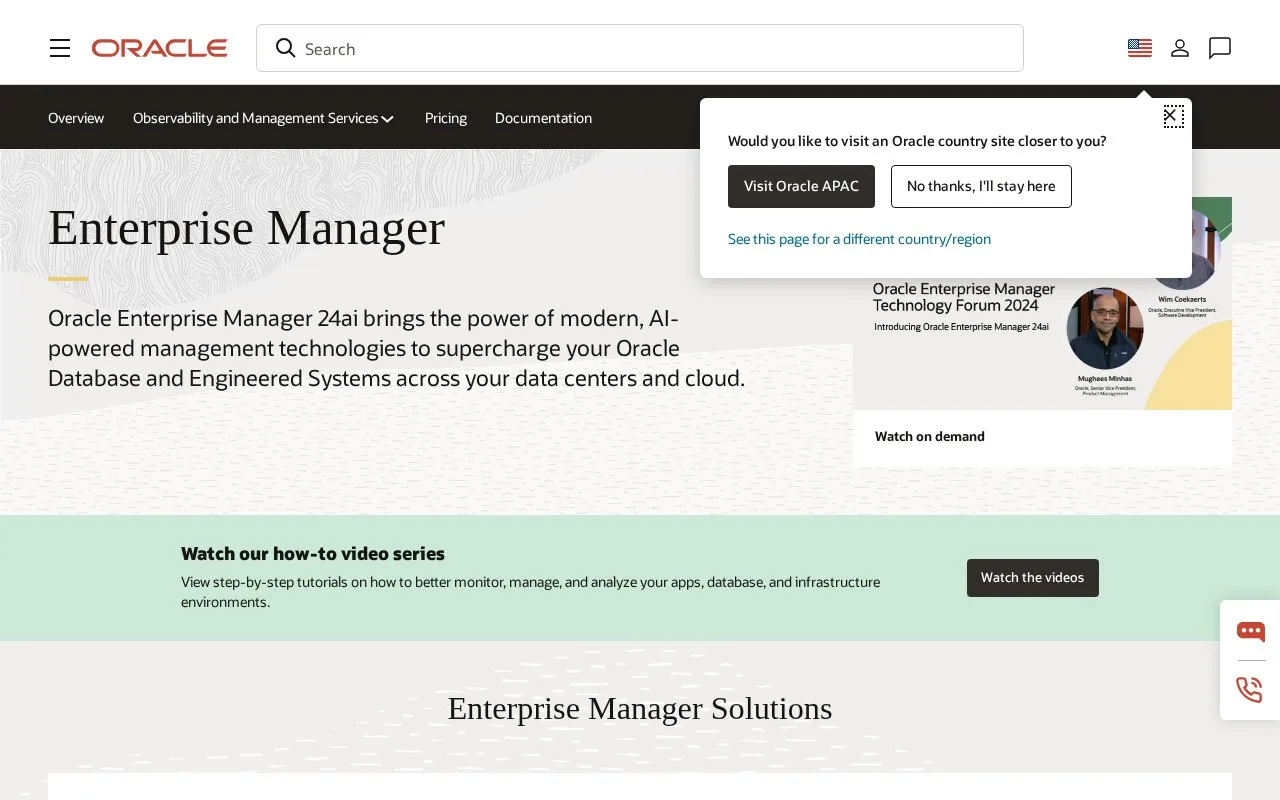
Task: Click the Visit Oracle APAC button
Action: tap(801, 186)
